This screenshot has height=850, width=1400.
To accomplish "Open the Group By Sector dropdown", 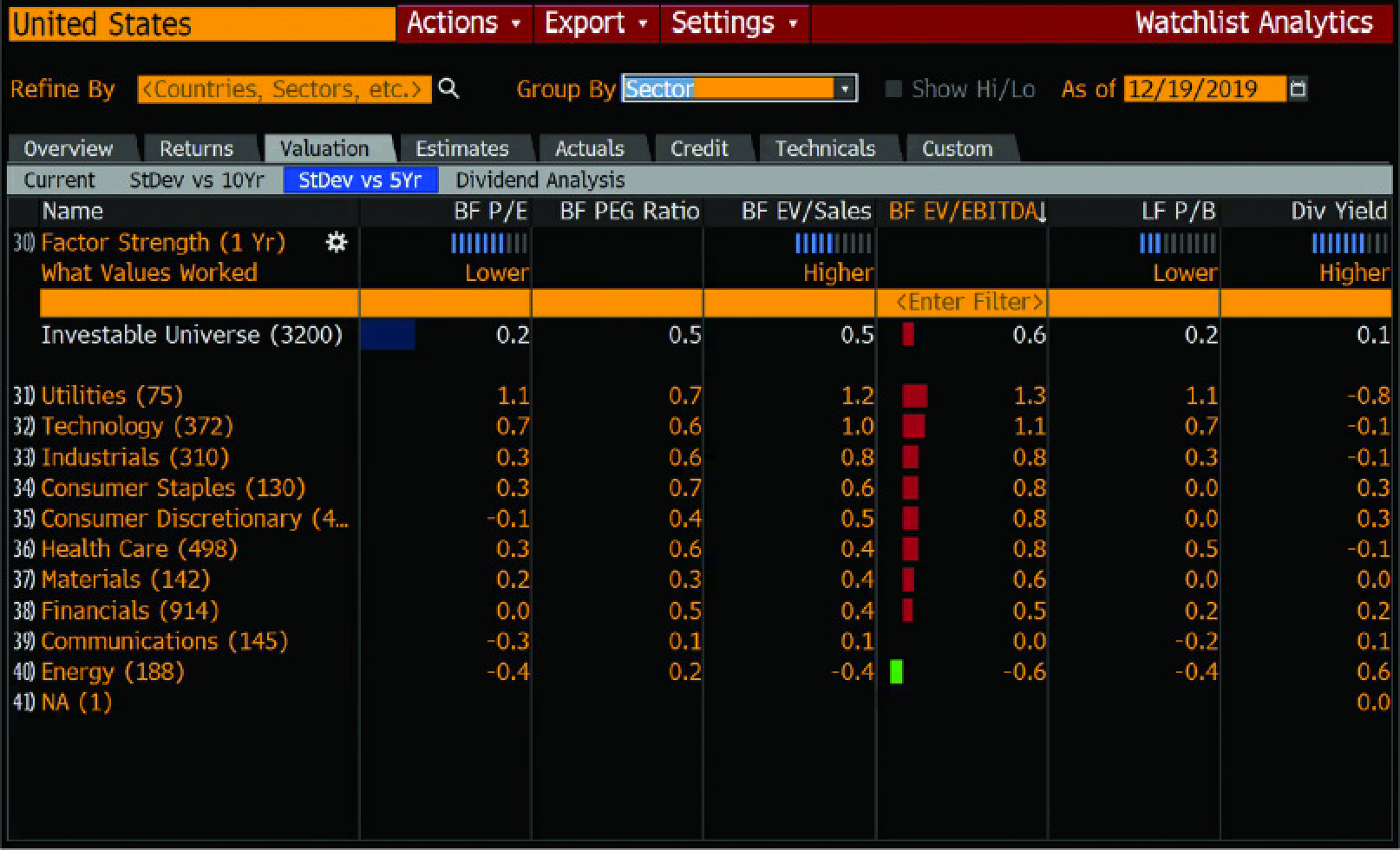I will point(845,88).
